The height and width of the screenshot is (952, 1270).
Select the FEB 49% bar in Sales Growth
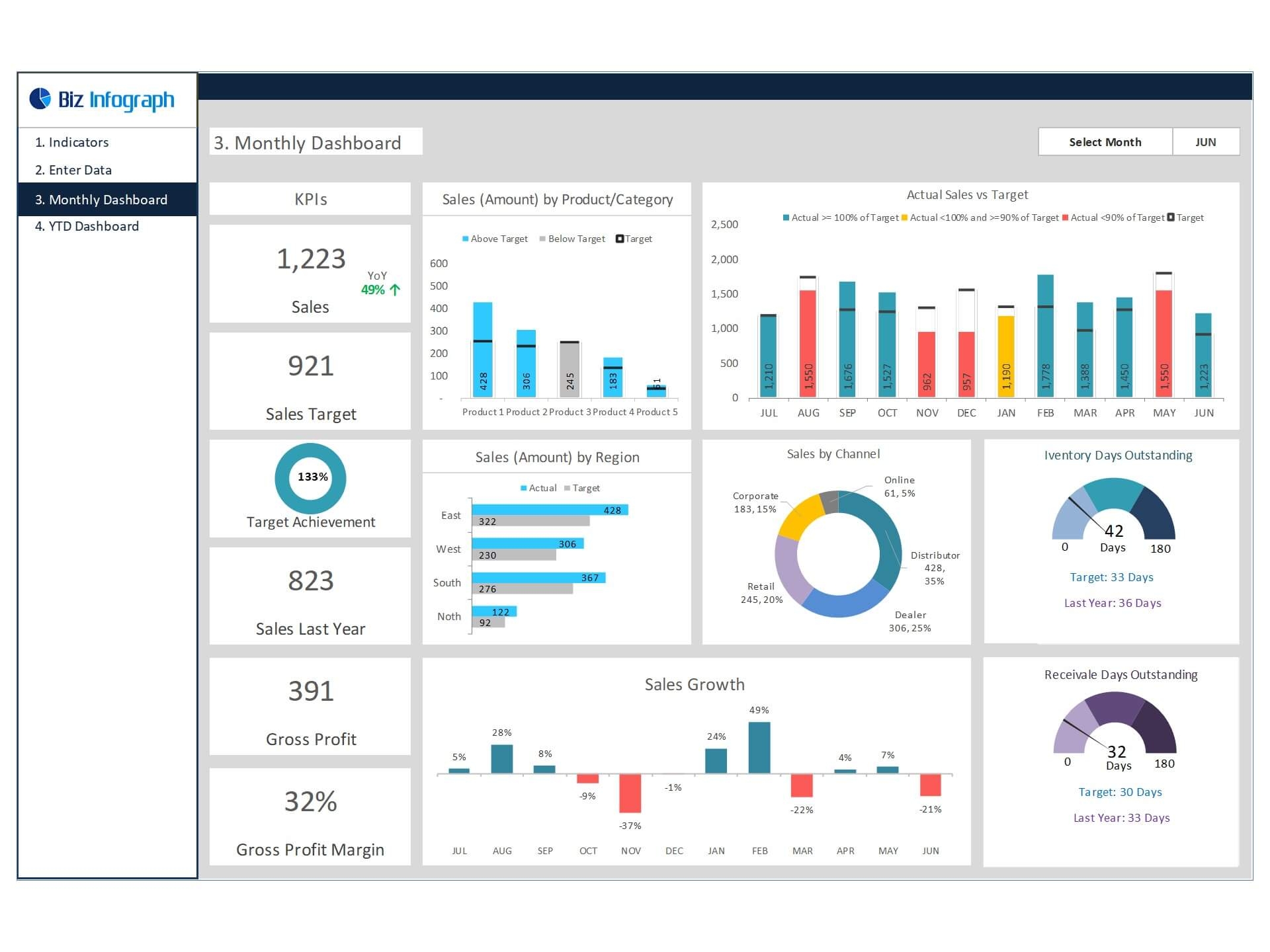pos(759,747)
